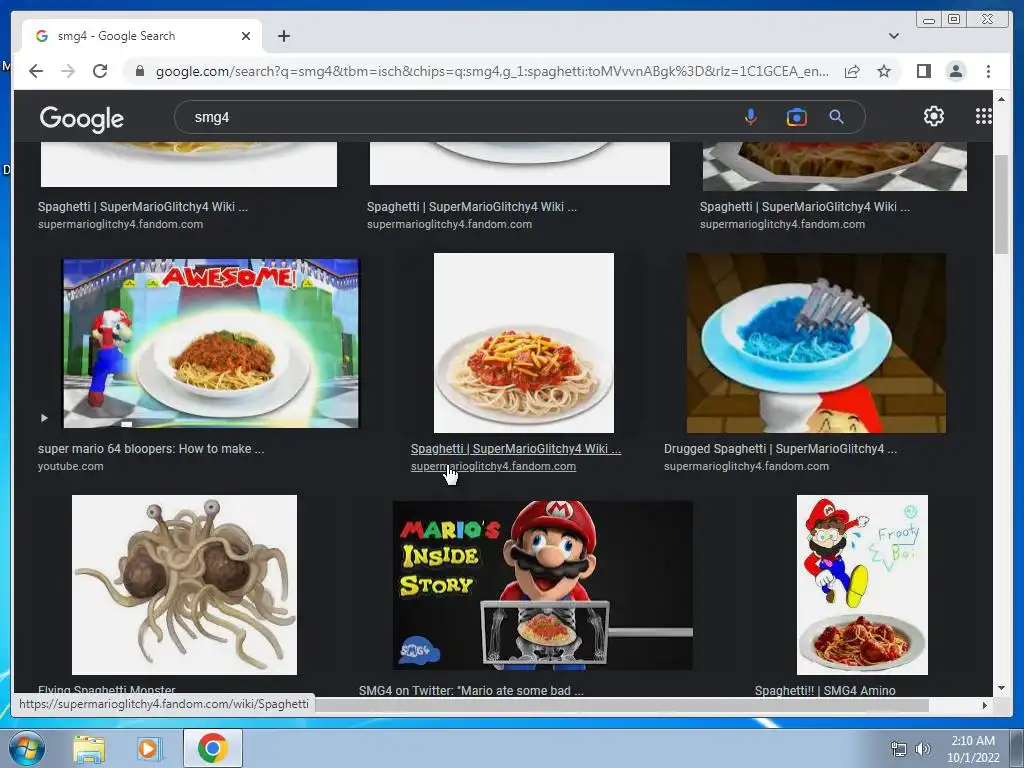Click the smg4 search input box
This screenshot has width=1024, height=768.
click(x=457, y=118)
